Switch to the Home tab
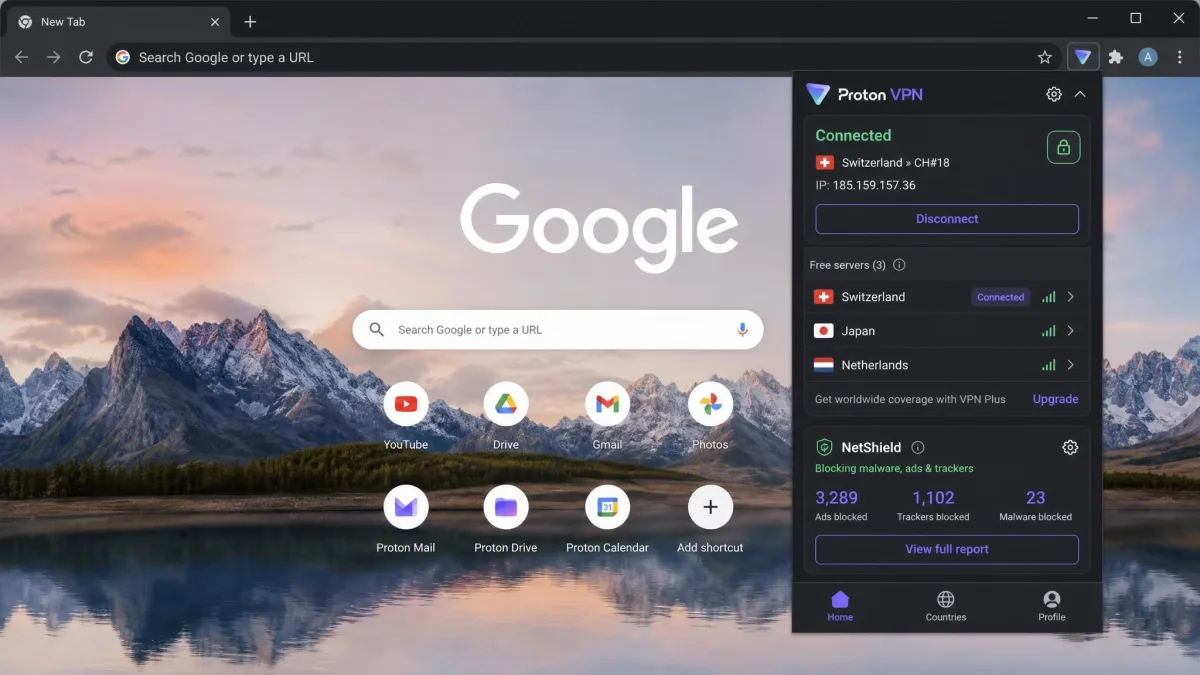1200x675 pixels. tap(840, 606)
